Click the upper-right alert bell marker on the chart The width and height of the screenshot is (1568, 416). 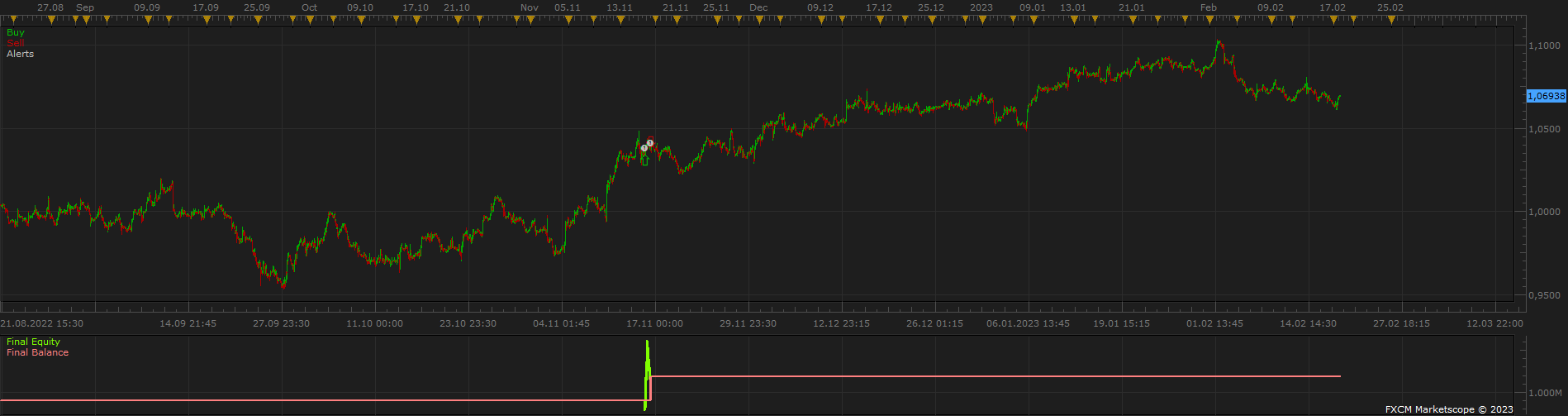(650, 143)
